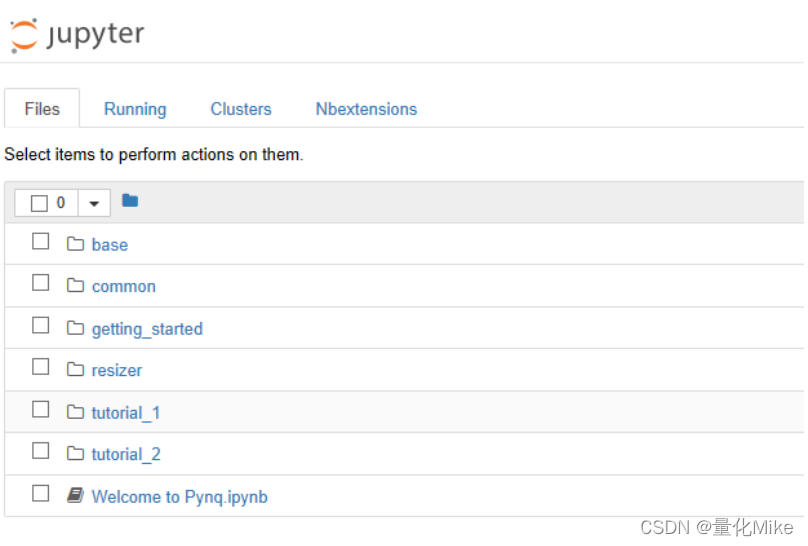Screen dimensions: 808x546
Task: Open the selection dropdown arrow in header
Action: click(x=94, y=203)
